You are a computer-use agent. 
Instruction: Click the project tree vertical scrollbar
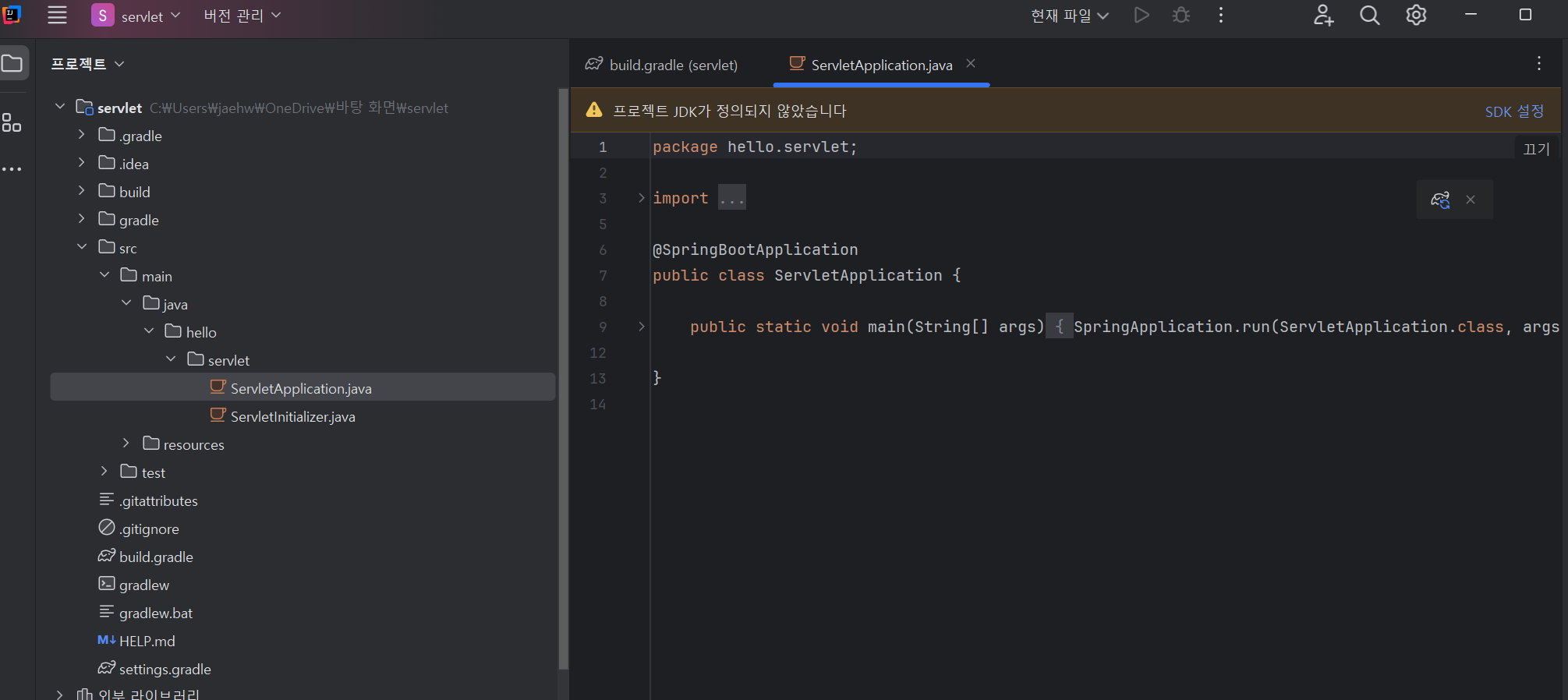coord(563,379)
